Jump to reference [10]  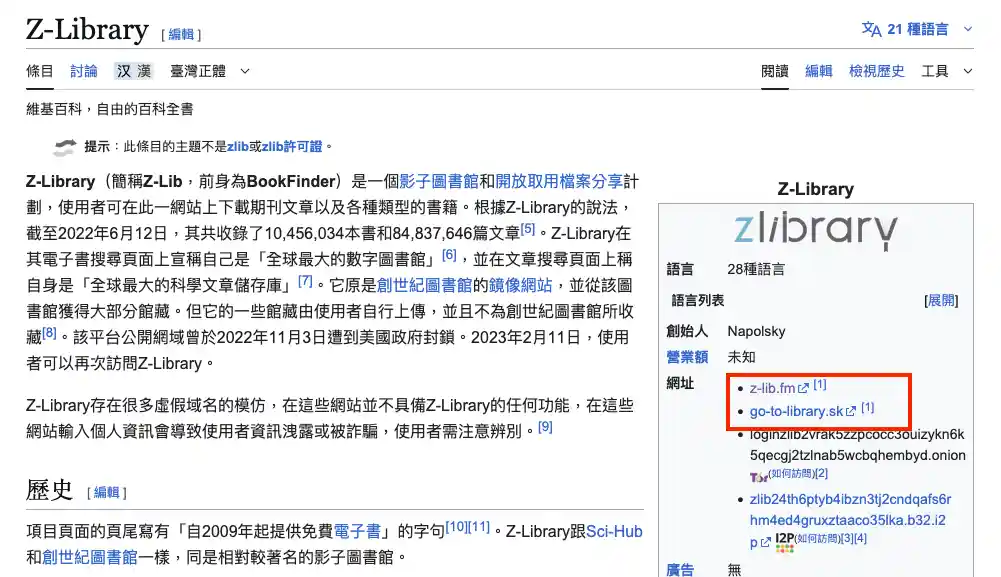[456, 527]
